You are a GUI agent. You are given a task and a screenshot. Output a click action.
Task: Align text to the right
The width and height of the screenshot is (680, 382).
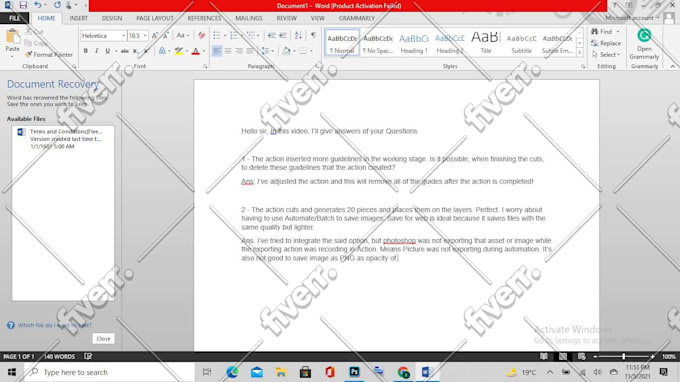(239, 51)
